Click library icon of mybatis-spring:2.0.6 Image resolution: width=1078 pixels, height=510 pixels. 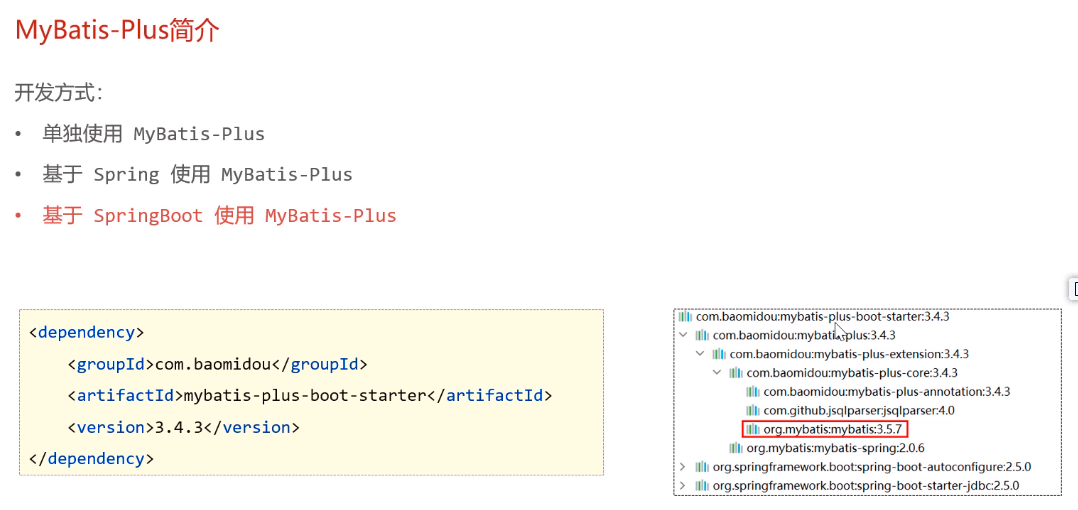coord(736,448)
